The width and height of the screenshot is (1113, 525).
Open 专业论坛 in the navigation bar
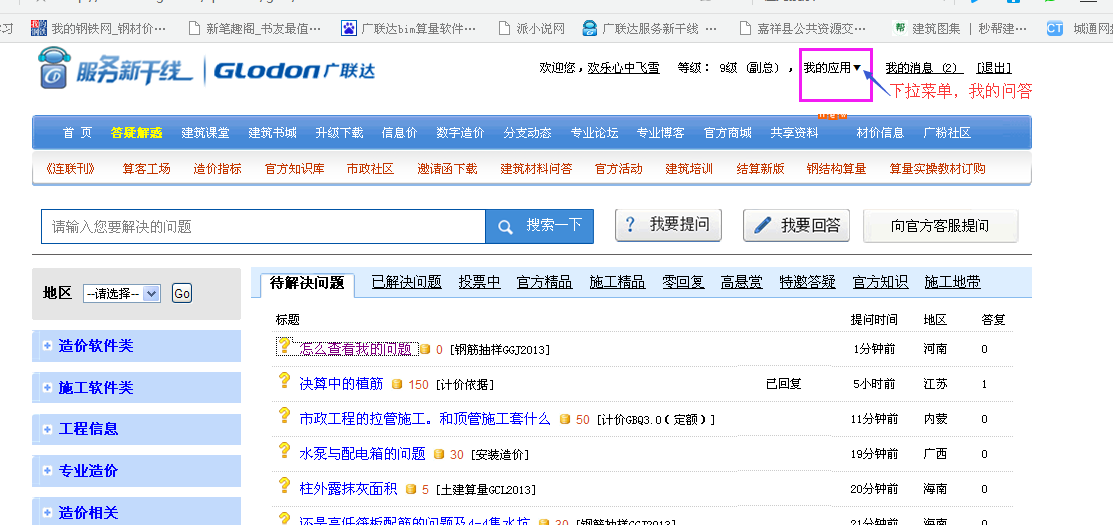(x=594, y=133)
